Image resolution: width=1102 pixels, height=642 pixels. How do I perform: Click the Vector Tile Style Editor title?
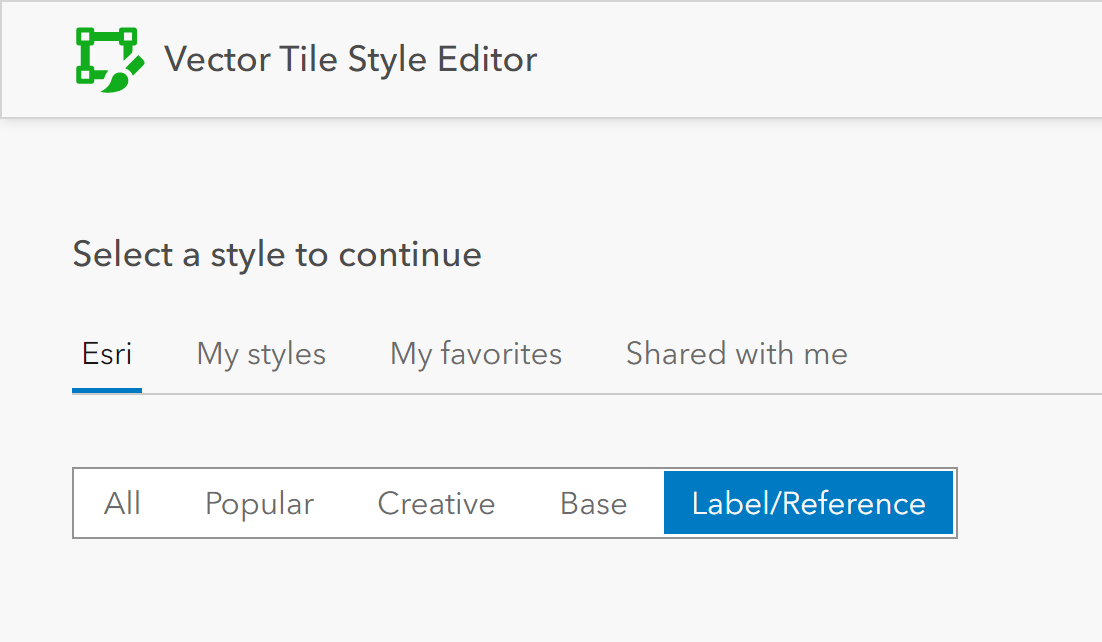point(352,58)
